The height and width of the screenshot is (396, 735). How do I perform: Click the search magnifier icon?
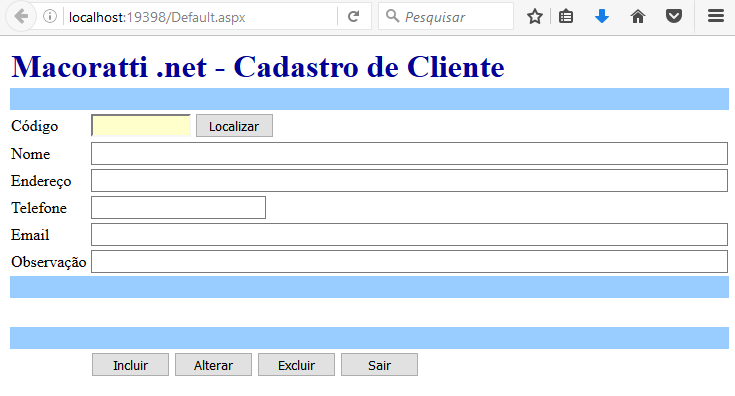392,16
